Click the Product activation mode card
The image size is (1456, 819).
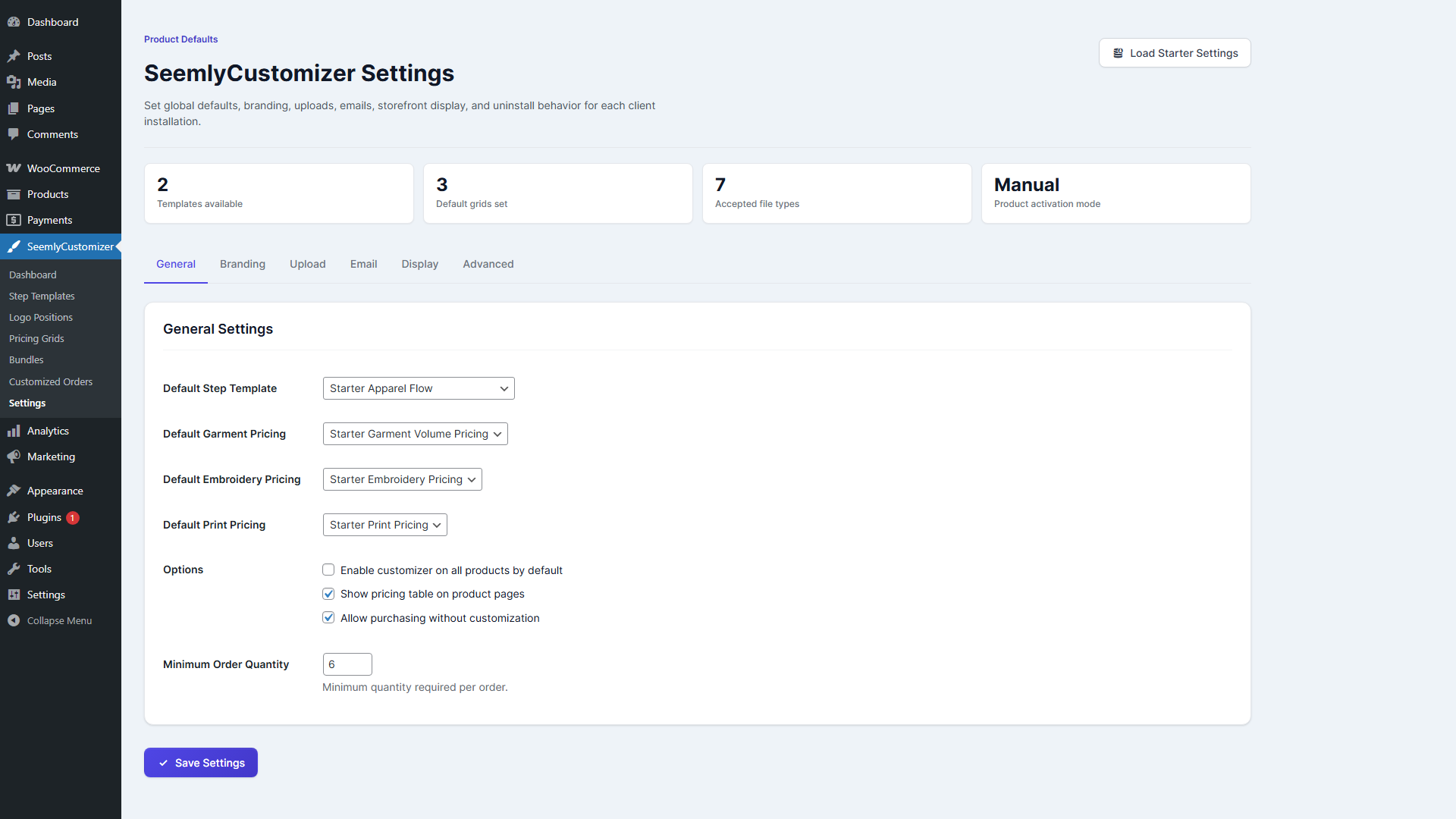pos(1116,193)
